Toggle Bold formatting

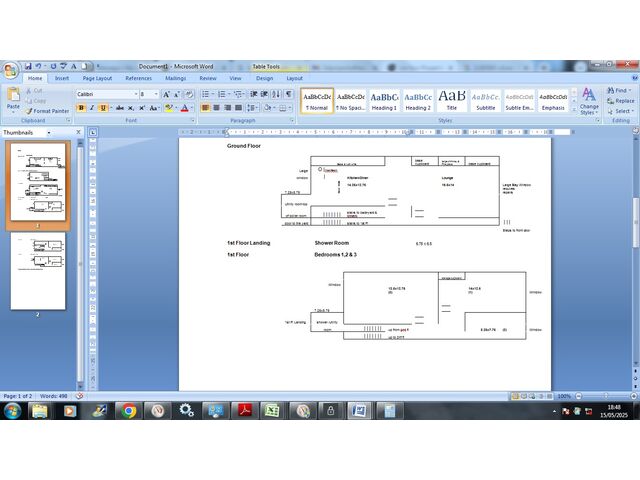click(x=81, y=108)
